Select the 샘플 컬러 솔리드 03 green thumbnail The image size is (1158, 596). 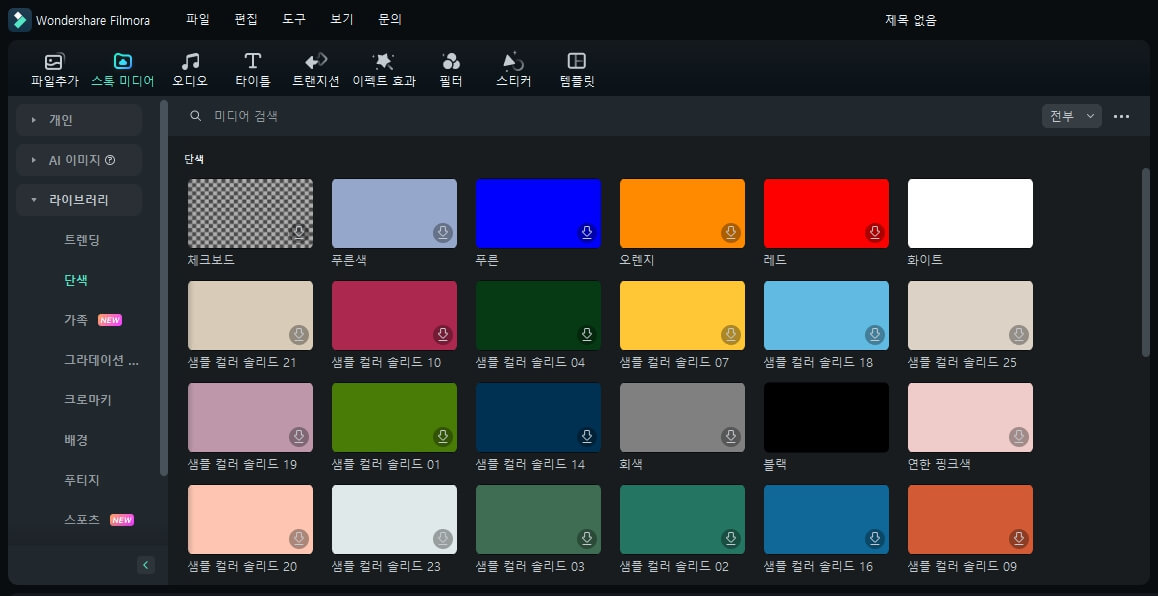click(x=538, y=519)
